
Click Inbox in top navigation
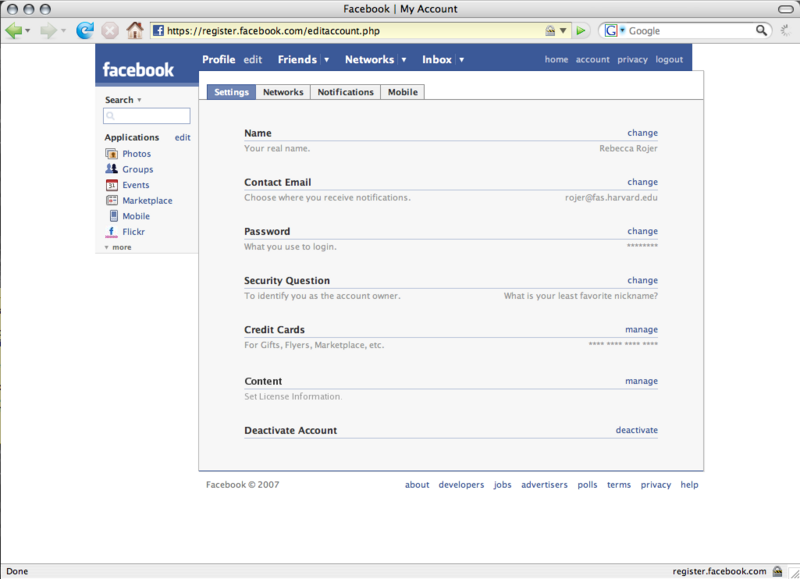[x=437, y=60]
